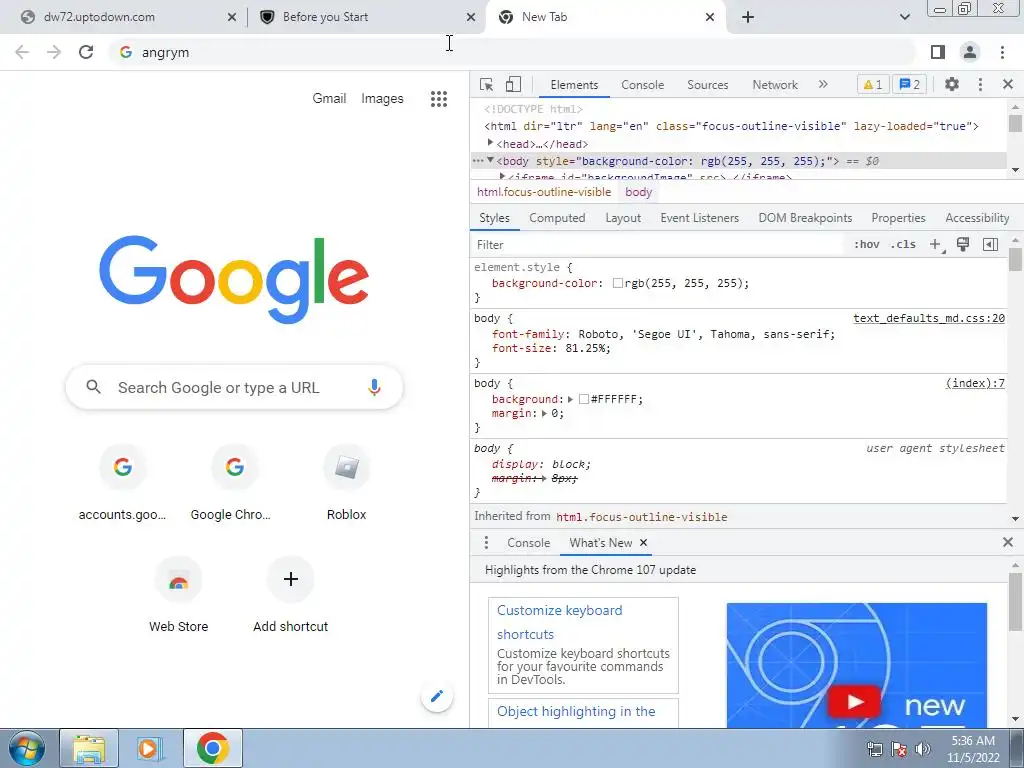Screen dimensions: 1024x768
Task: Open Images link
Action: pyautogui.click(x=382, y=99)
